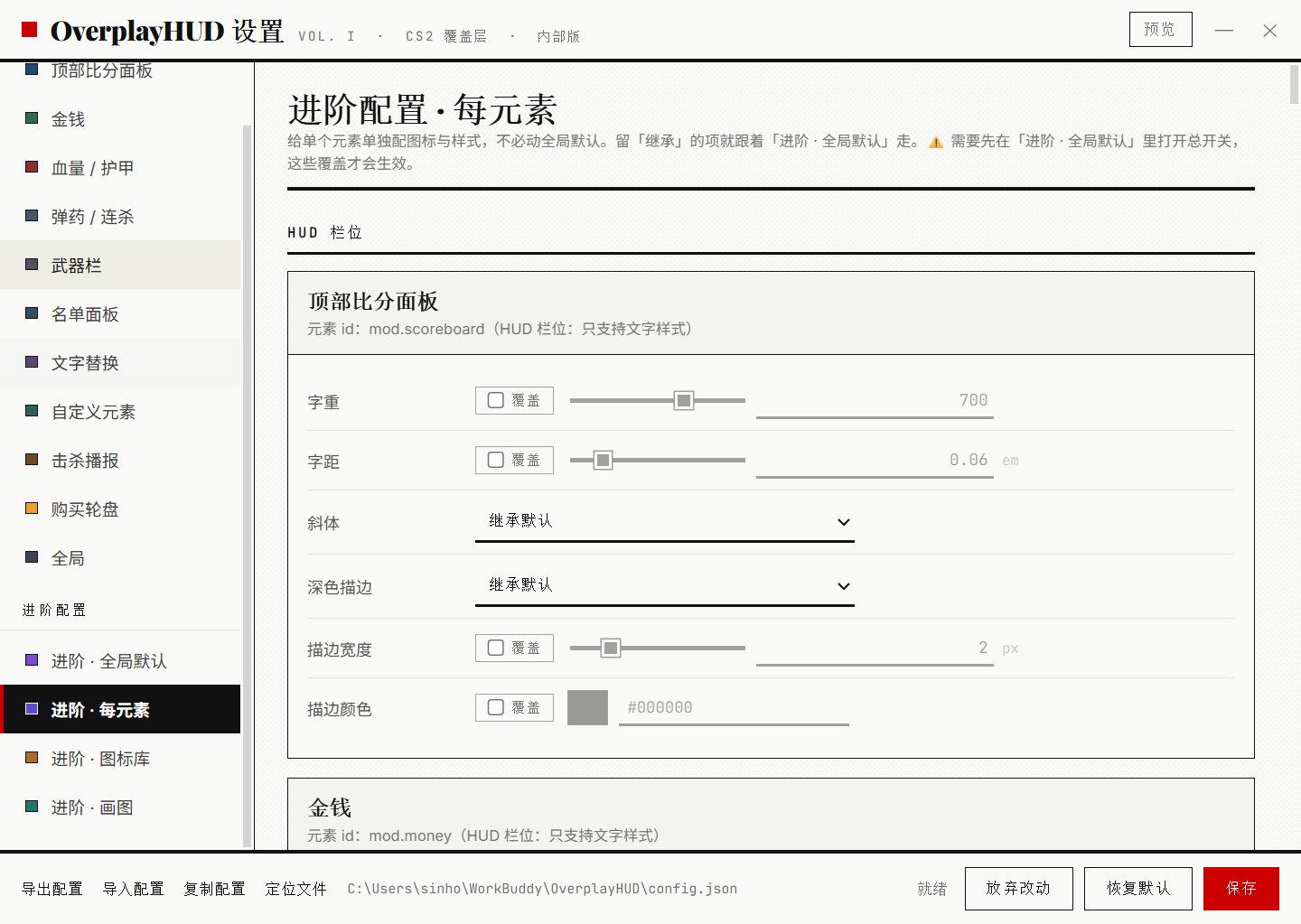
Task: Open the 斜体 dropdown
Action: [x=665, y=522]
